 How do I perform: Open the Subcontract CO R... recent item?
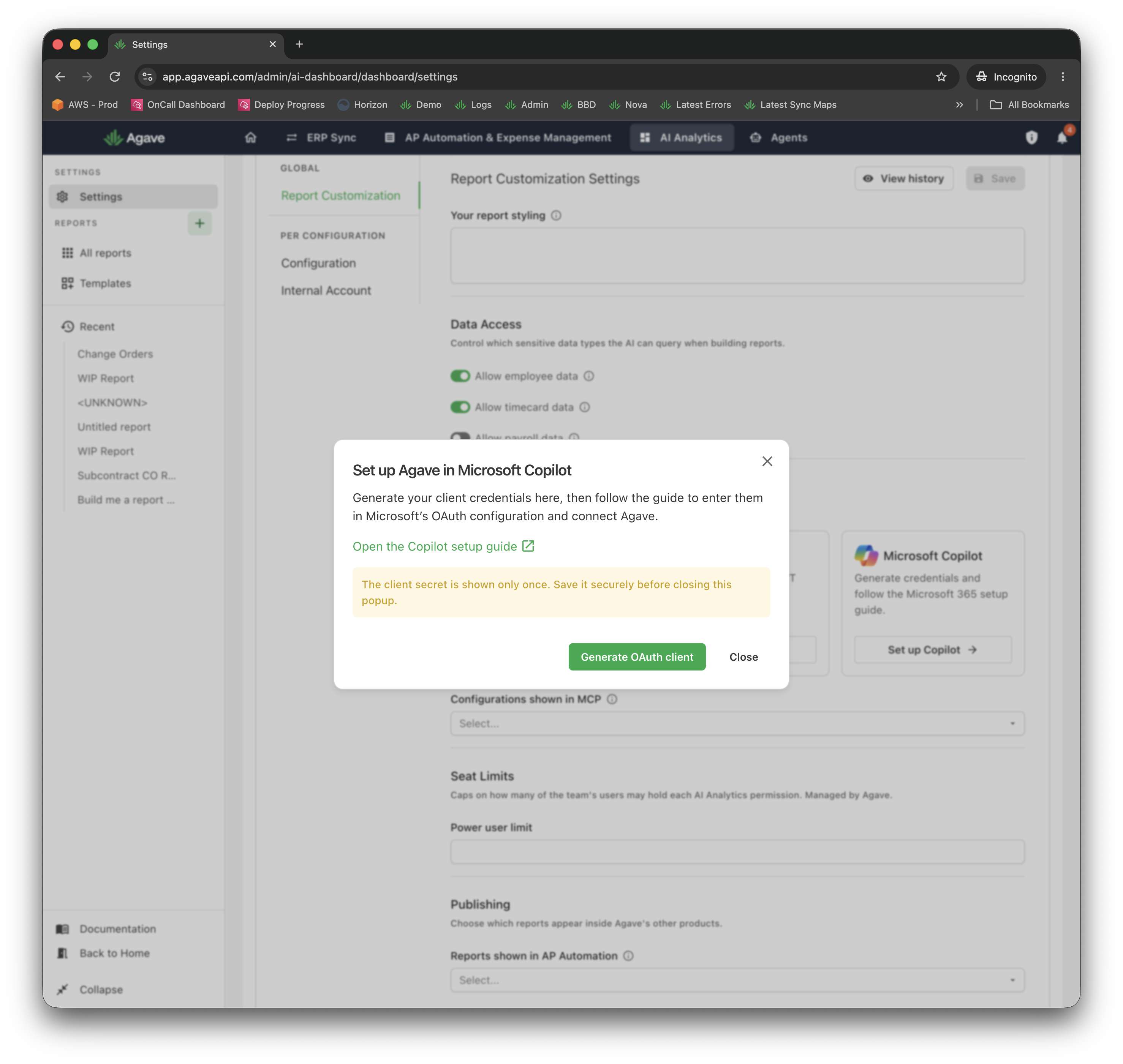click(127, 475)
